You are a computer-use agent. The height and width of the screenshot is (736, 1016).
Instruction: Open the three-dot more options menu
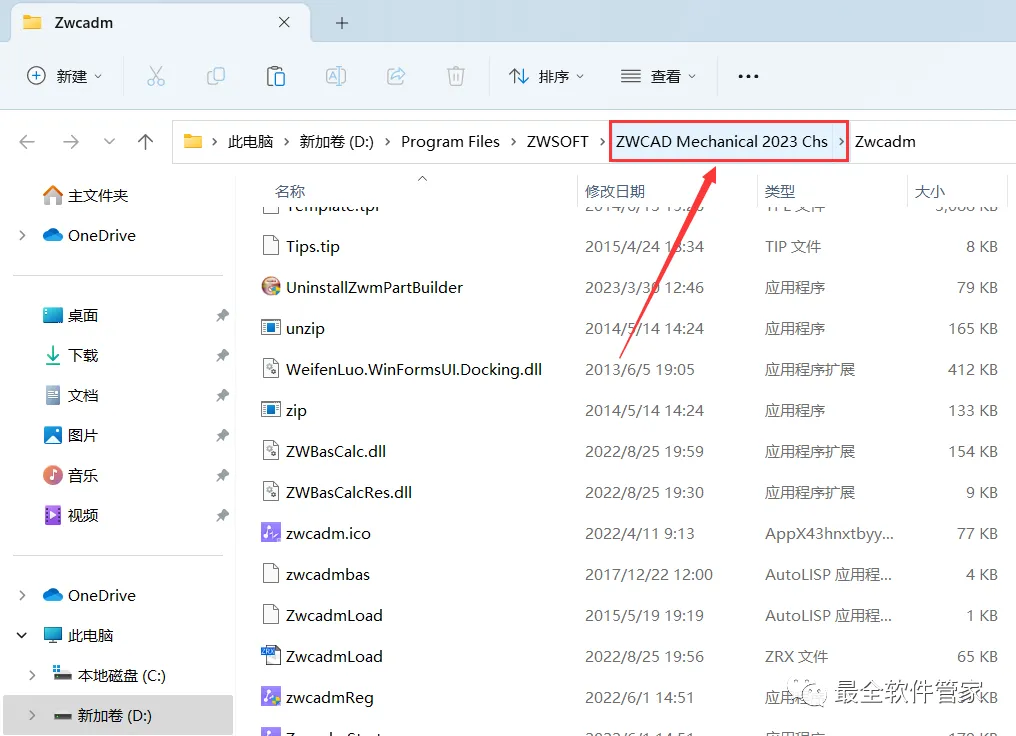point(748,76)
